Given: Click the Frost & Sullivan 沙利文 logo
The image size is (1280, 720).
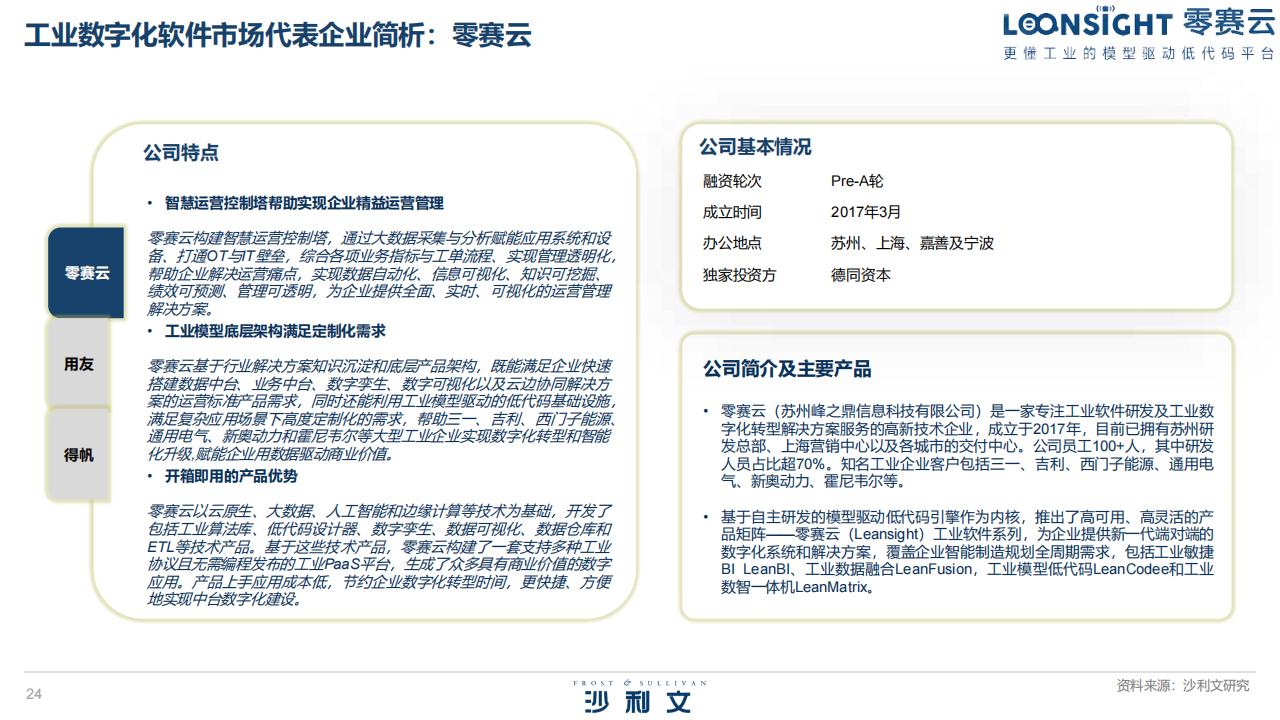Looking at the screenshot, I should (639, 696).
